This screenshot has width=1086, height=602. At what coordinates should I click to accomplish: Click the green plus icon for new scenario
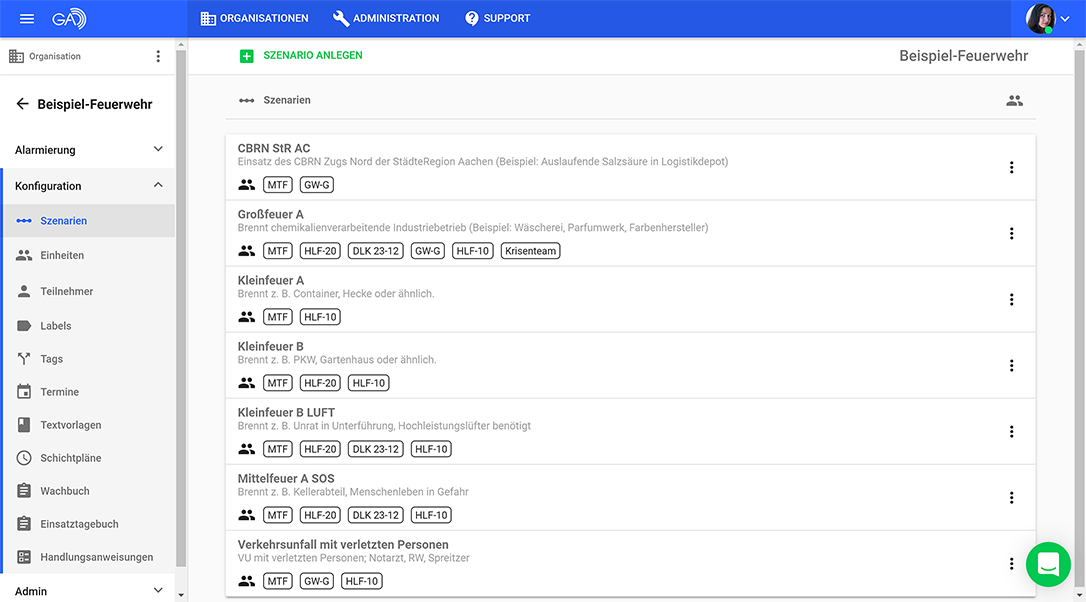pyautogui.click(x=247, y=56)
